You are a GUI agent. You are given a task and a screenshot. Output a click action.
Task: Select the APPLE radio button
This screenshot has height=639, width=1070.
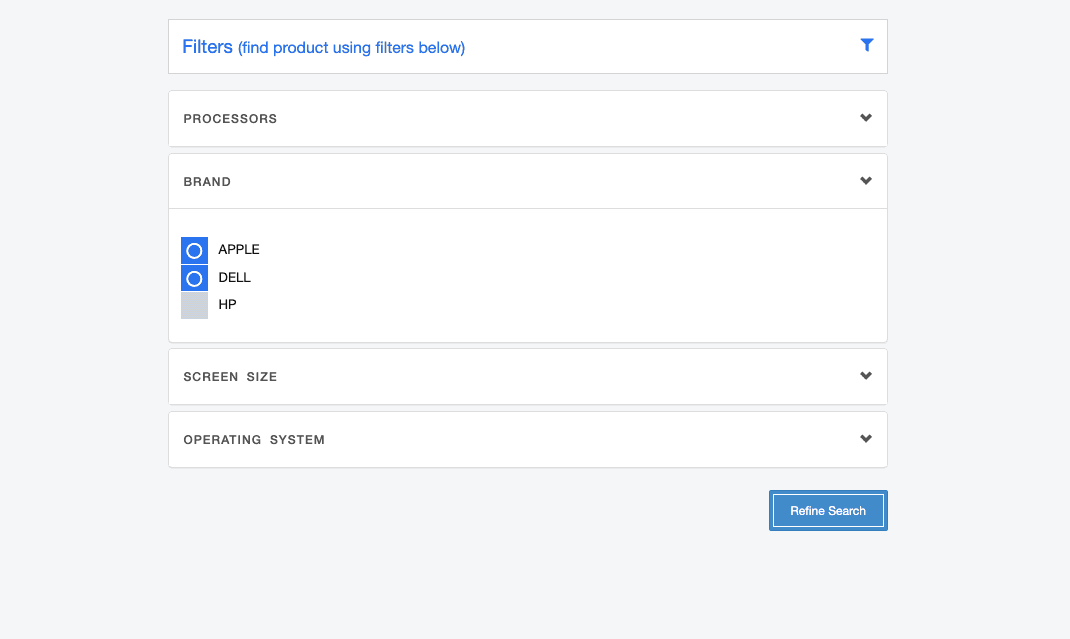(194, 250)
